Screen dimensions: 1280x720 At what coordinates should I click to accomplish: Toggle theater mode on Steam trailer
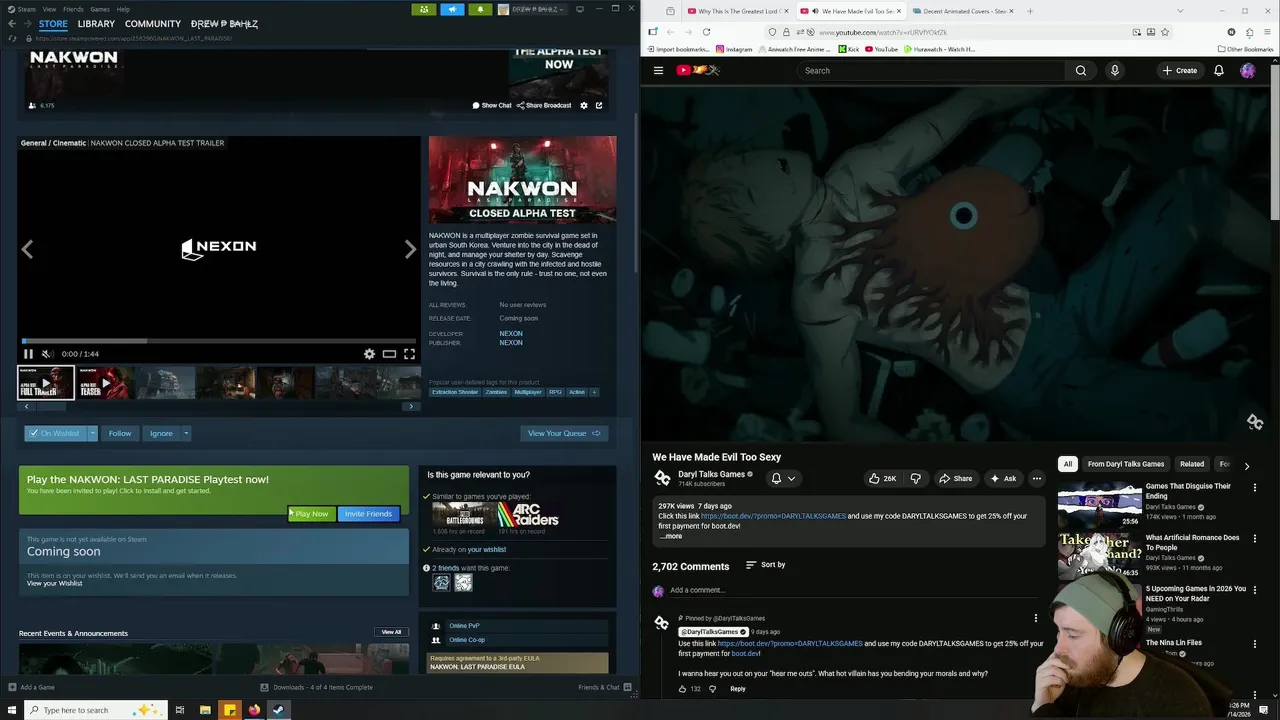(x=389, y=354)
